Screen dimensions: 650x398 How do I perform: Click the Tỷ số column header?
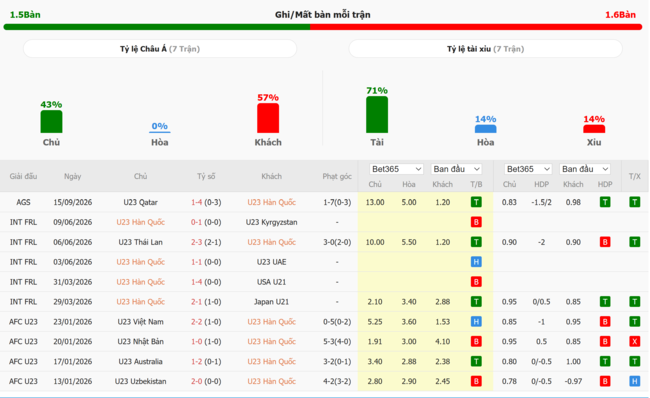pyautogui.click(x=206, y=176)
